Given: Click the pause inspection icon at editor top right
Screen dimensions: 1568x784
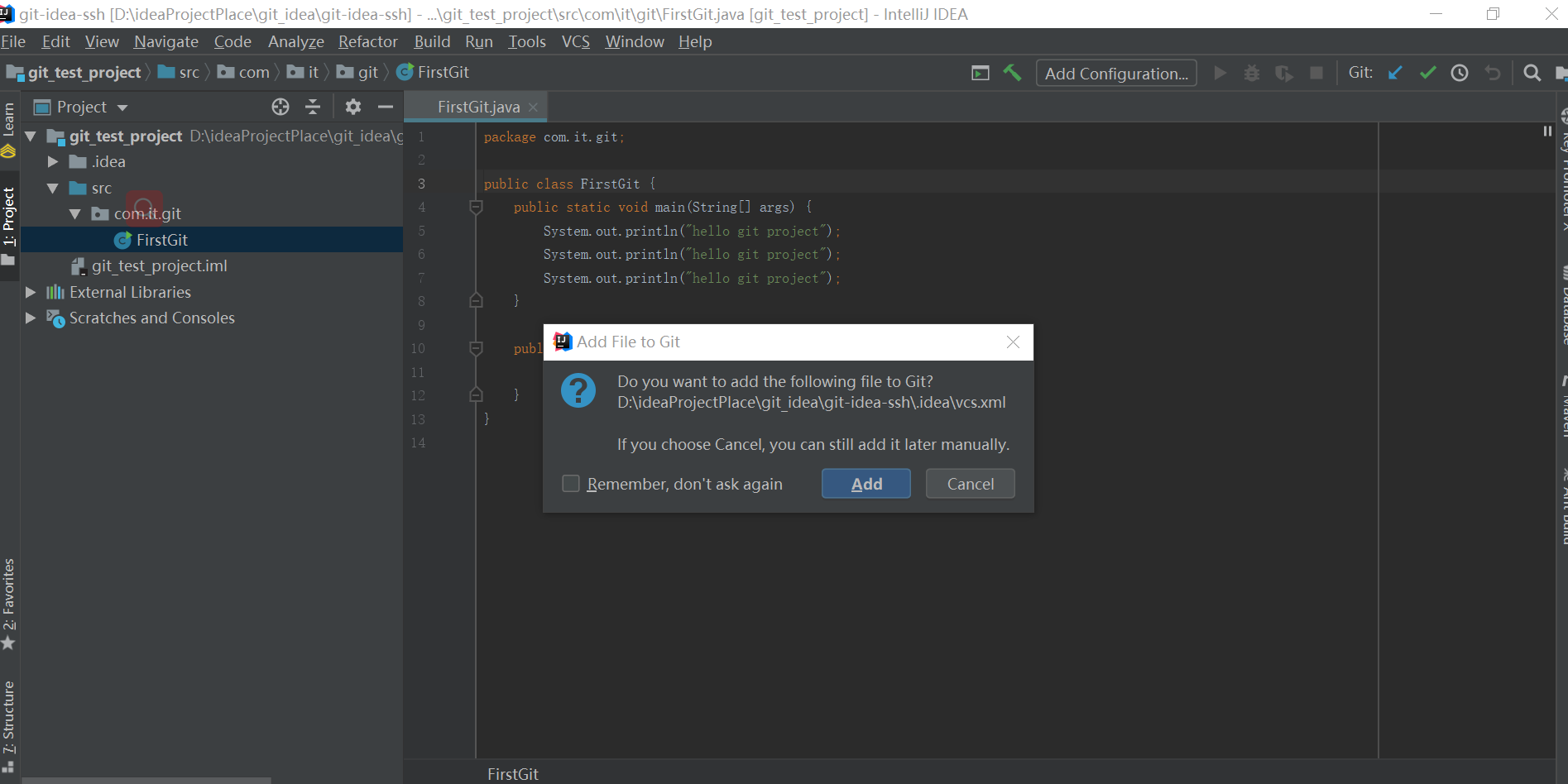Looking at the screenshot, I should point(1547,131).
